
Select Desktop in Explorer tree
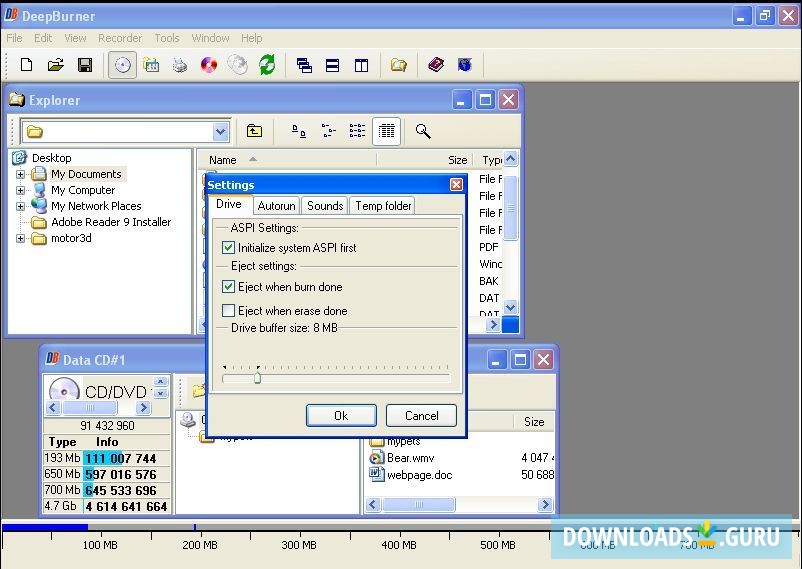(51, 158)
